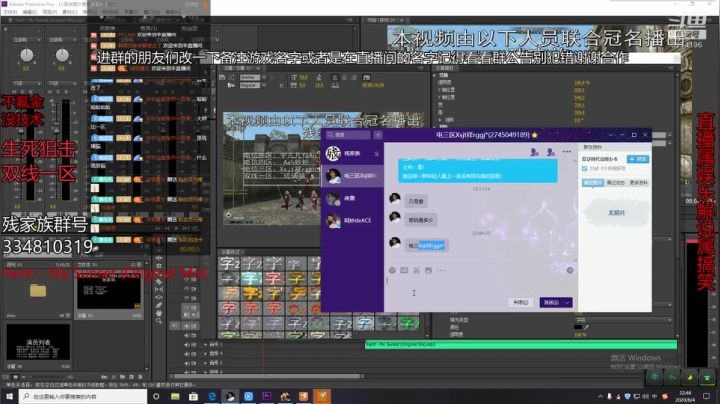Select the Slip tool in Premiere toolbox
The height and width of the screenshot is (404, 720).
tap(159, 289)
